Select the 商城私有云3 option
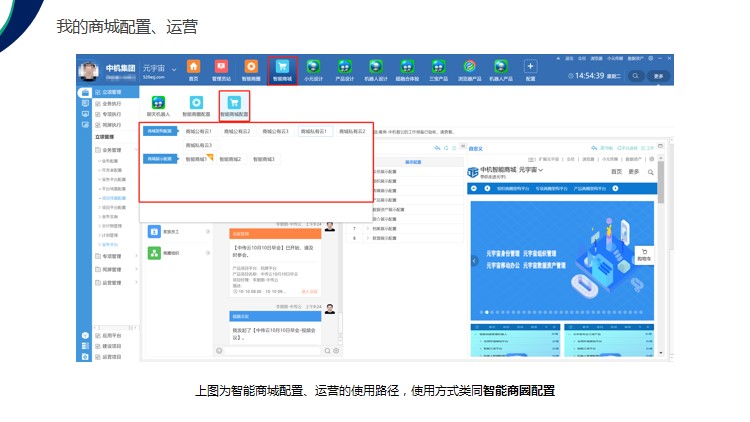The image size is (750, 422). [199, 145]
